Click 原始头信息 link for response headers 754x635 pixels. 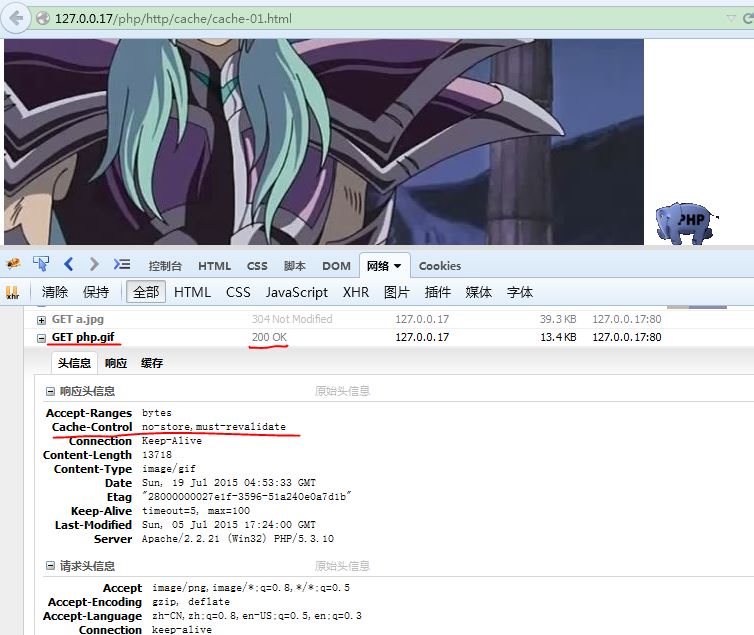[x=342, y=391]
